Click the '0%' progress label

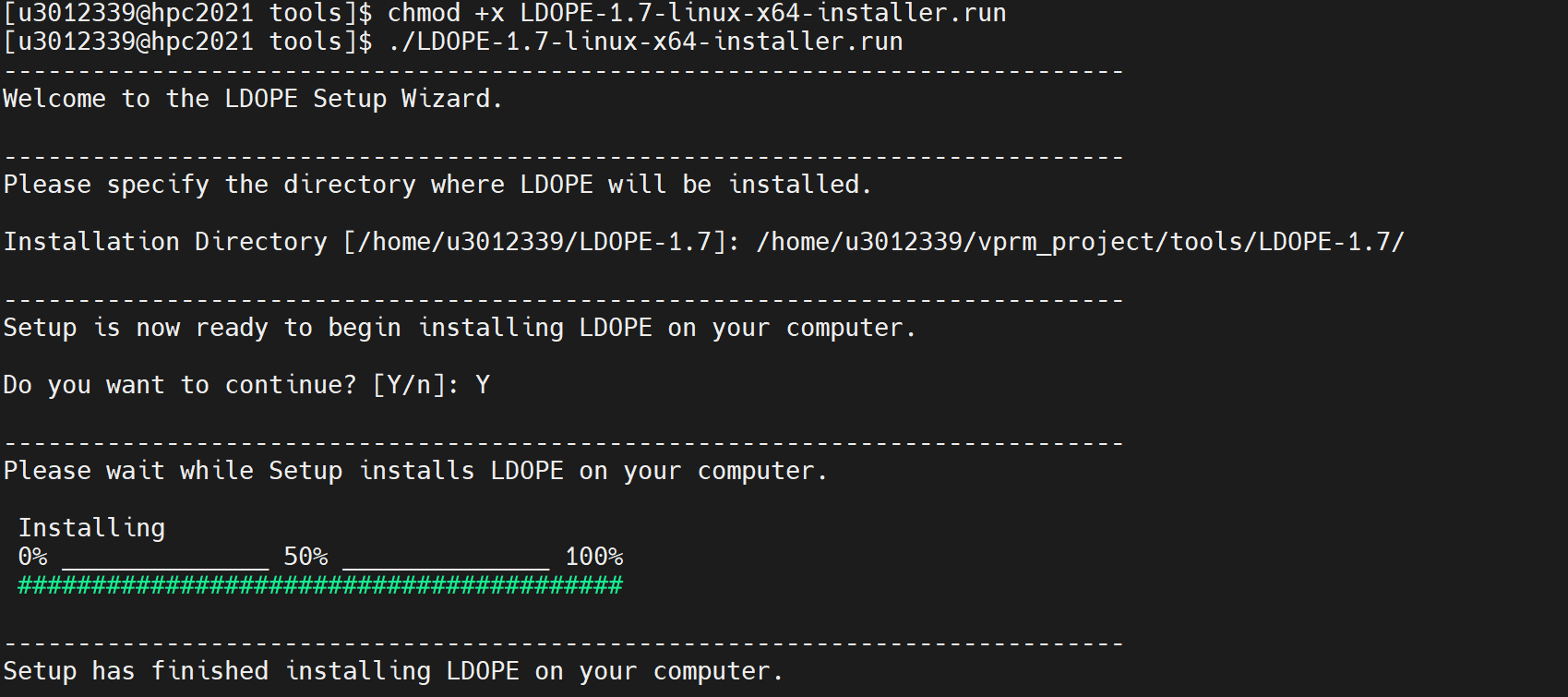click(32, 557)
